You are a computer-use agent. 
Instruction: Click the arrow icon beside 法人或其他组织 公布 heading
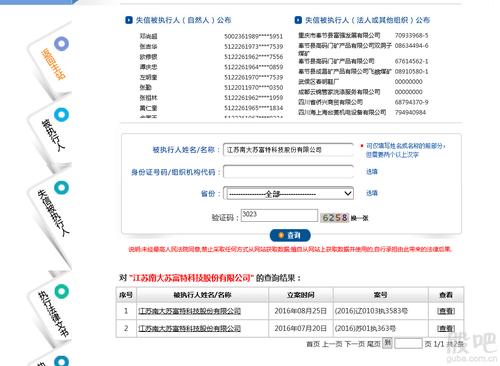(298, 20)
